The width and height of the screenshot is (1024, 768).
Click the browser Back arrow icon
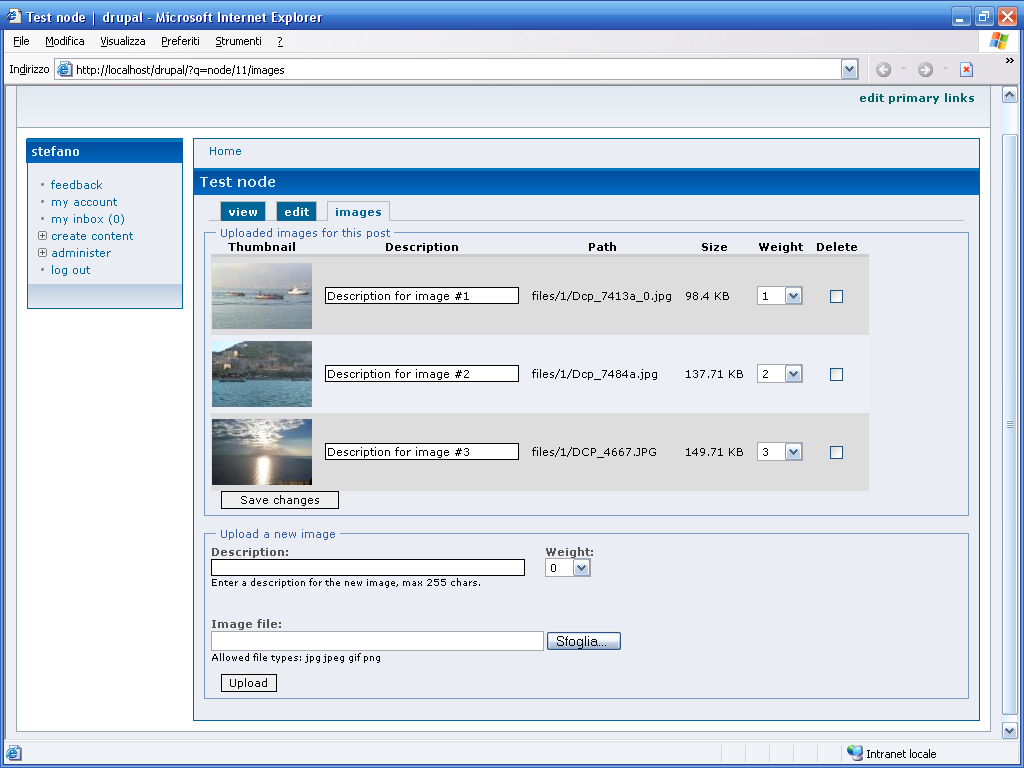click(x=883, y=70)
